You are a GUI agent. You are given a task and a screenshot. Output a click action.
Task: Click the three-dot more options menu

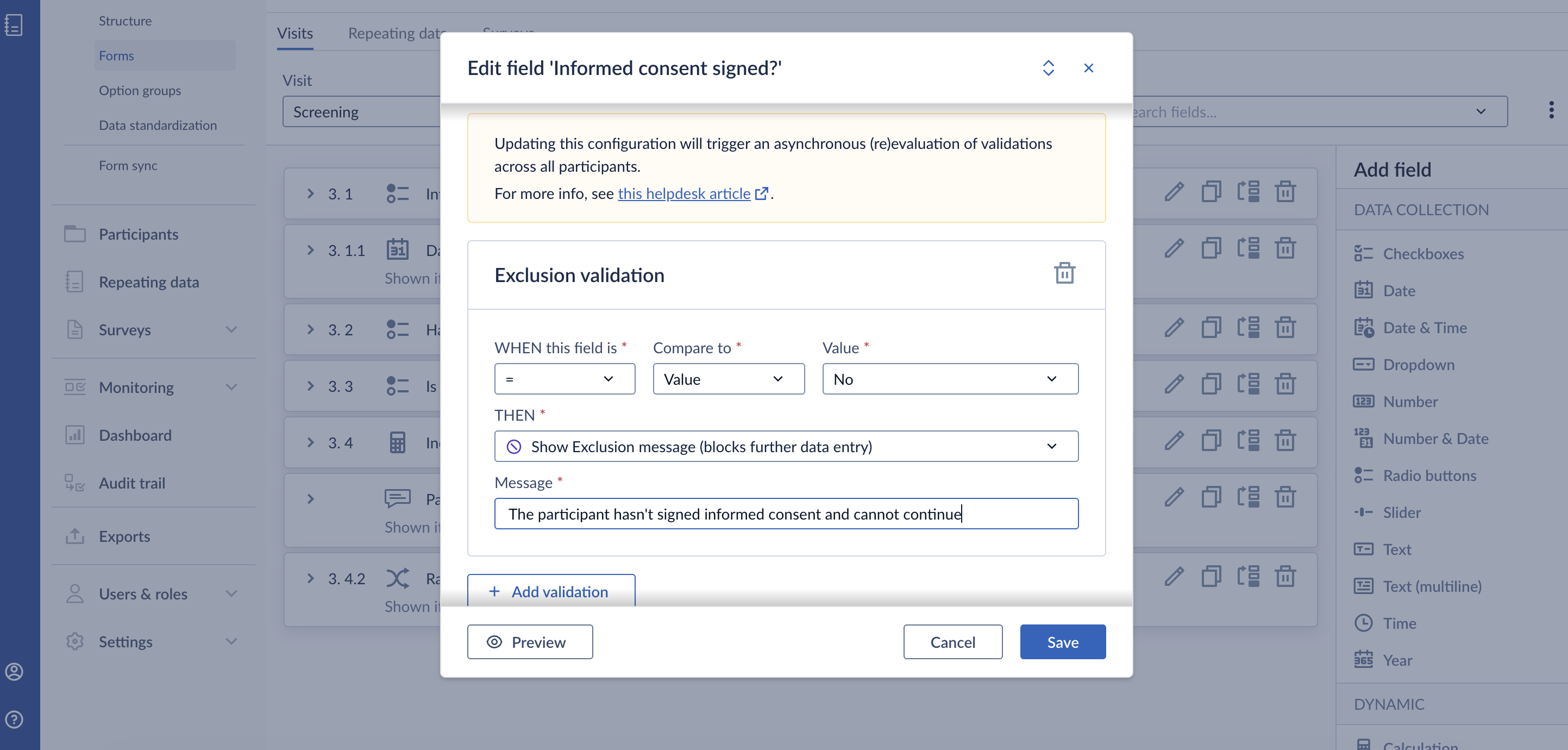1551,111
